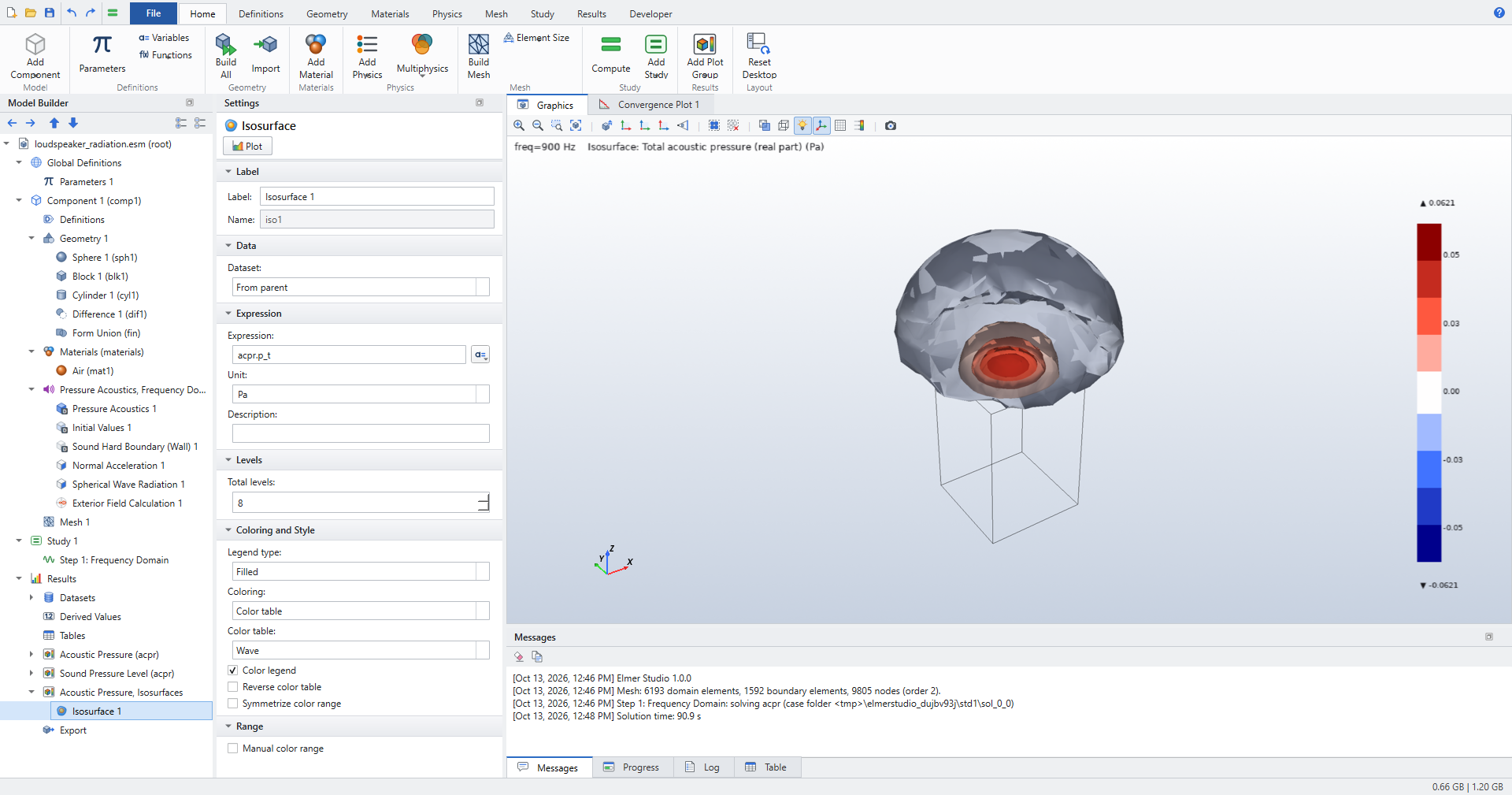Open the Results ribbon tab

[x=591, y=14]
